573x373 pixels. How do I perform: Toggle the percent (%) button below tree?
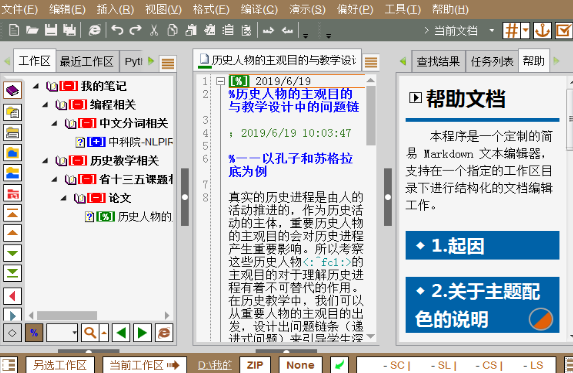[x=34, y=333]
